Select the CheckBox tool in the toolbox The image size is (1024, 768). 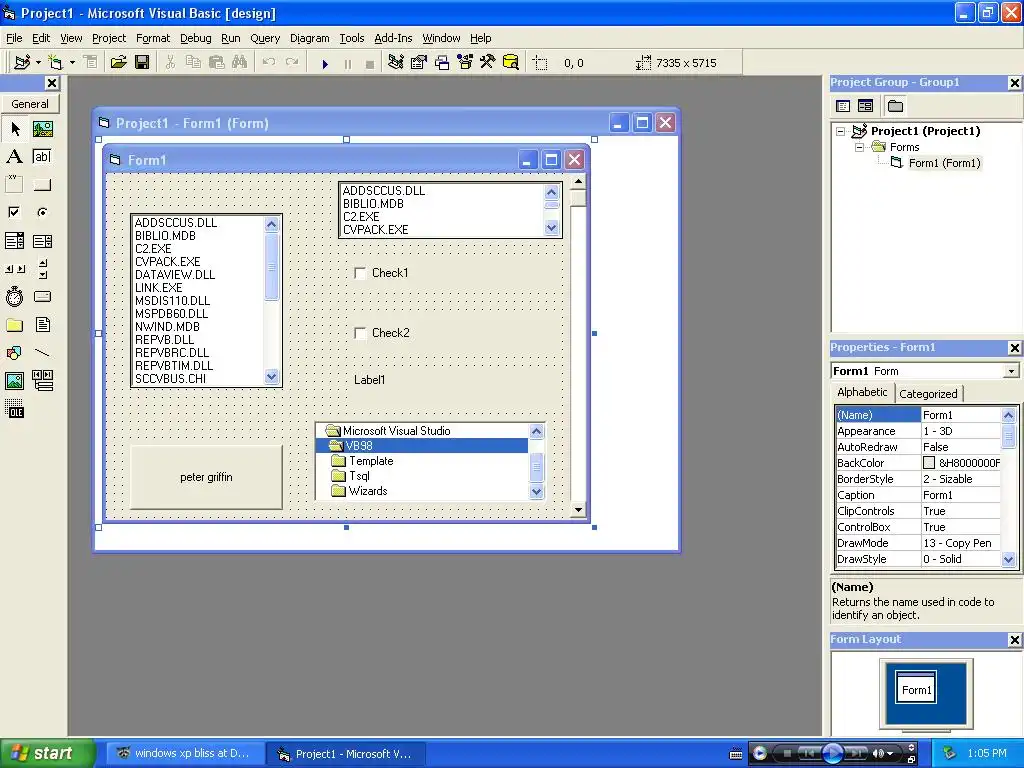coord(15,212)
